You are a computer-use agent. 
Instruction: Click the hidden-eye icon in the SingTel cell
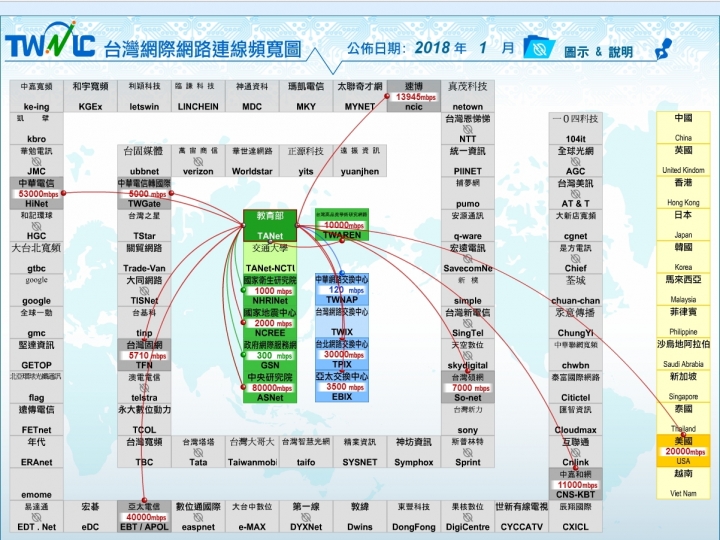(x=467, y=323)
